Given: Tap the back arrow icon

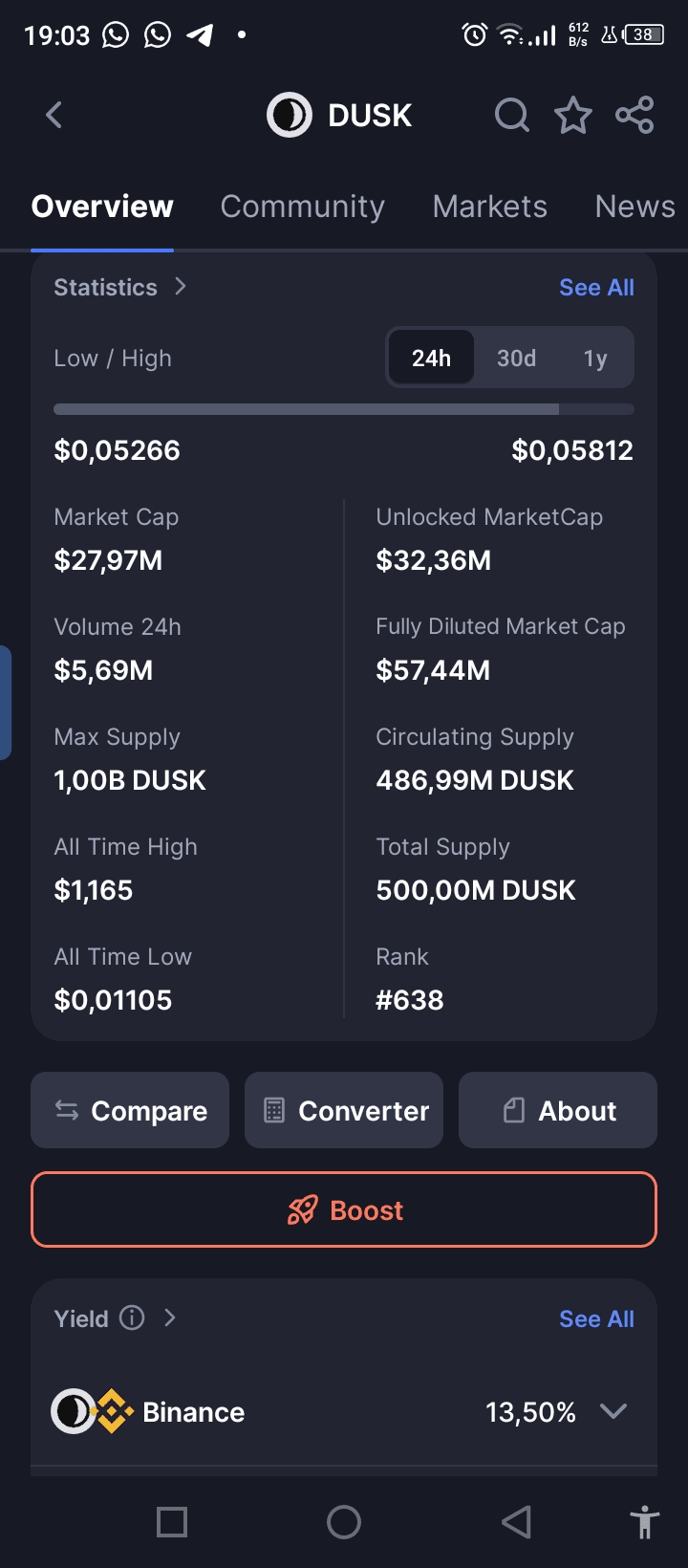Looking at the screenshot, I should [54, 116].
